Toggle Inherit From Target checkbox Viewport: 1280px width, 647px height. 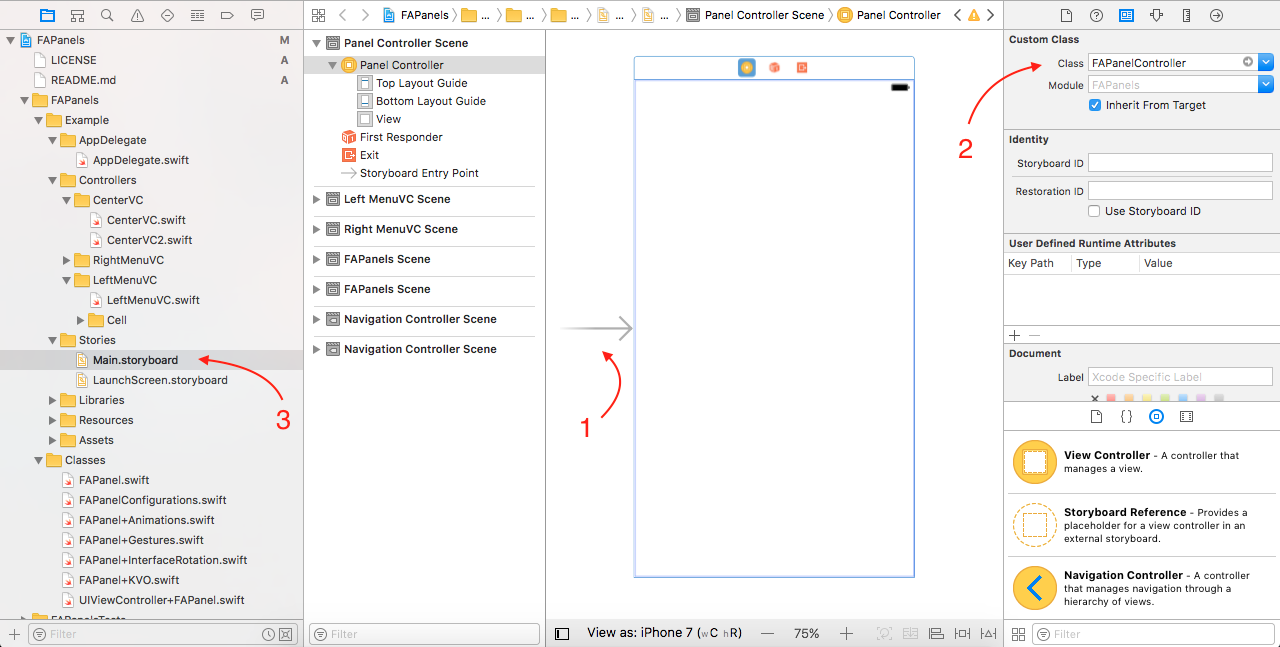(1095, 105)
